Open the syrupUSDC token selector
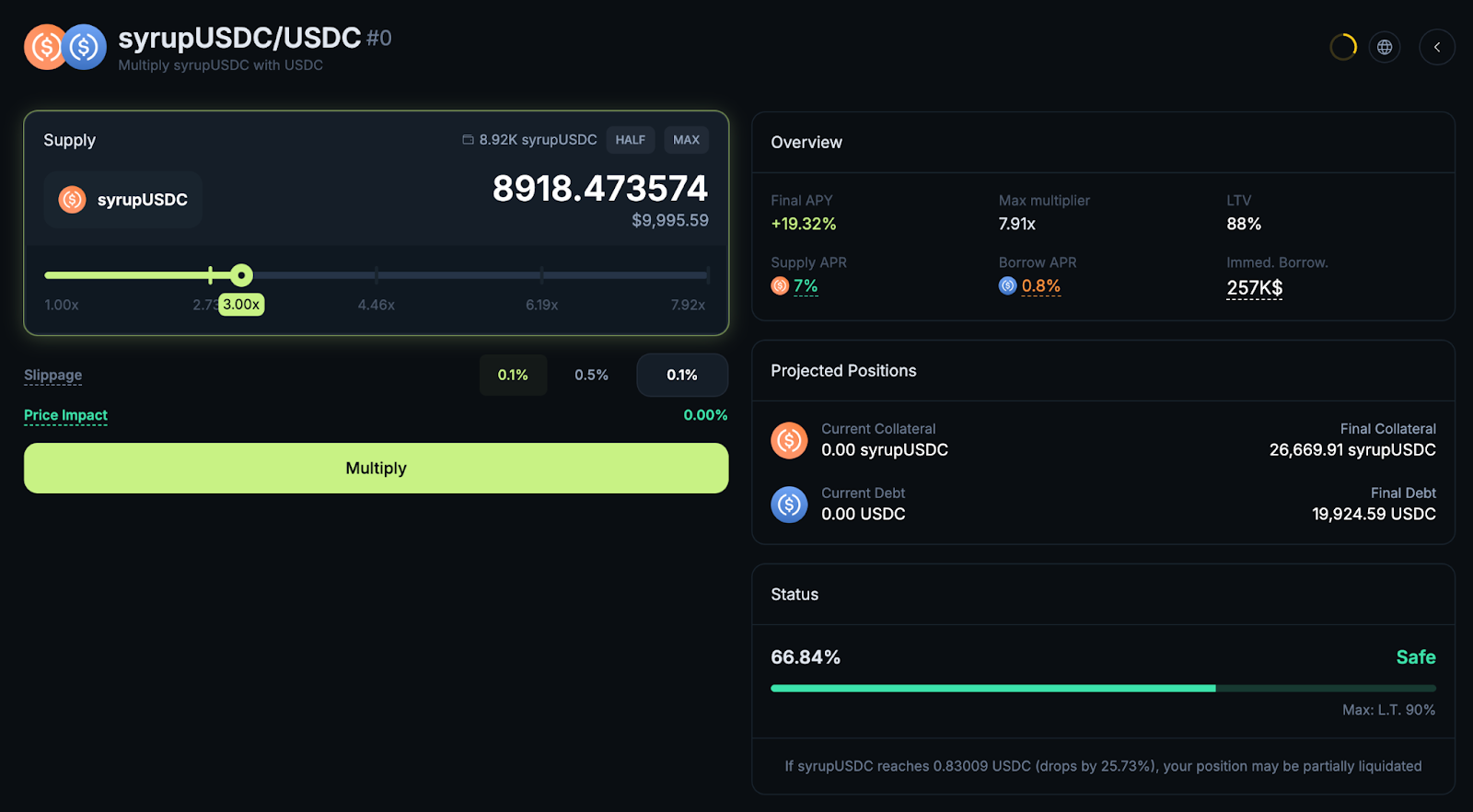 click(123, 200)
